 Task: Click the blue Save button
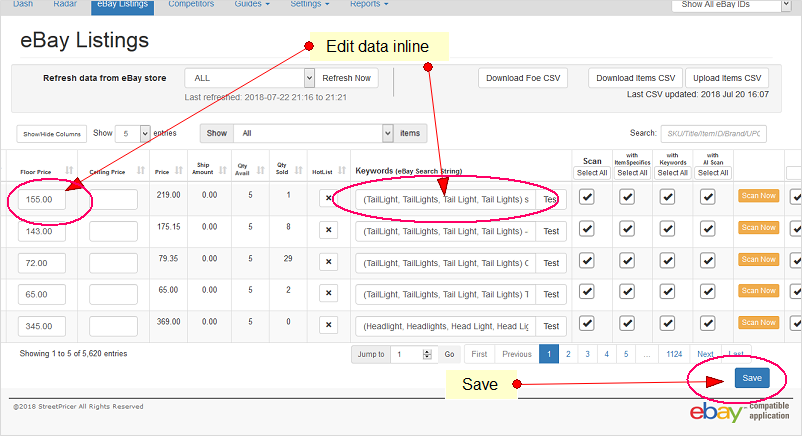pyautogui.click(x=752, y=378)
